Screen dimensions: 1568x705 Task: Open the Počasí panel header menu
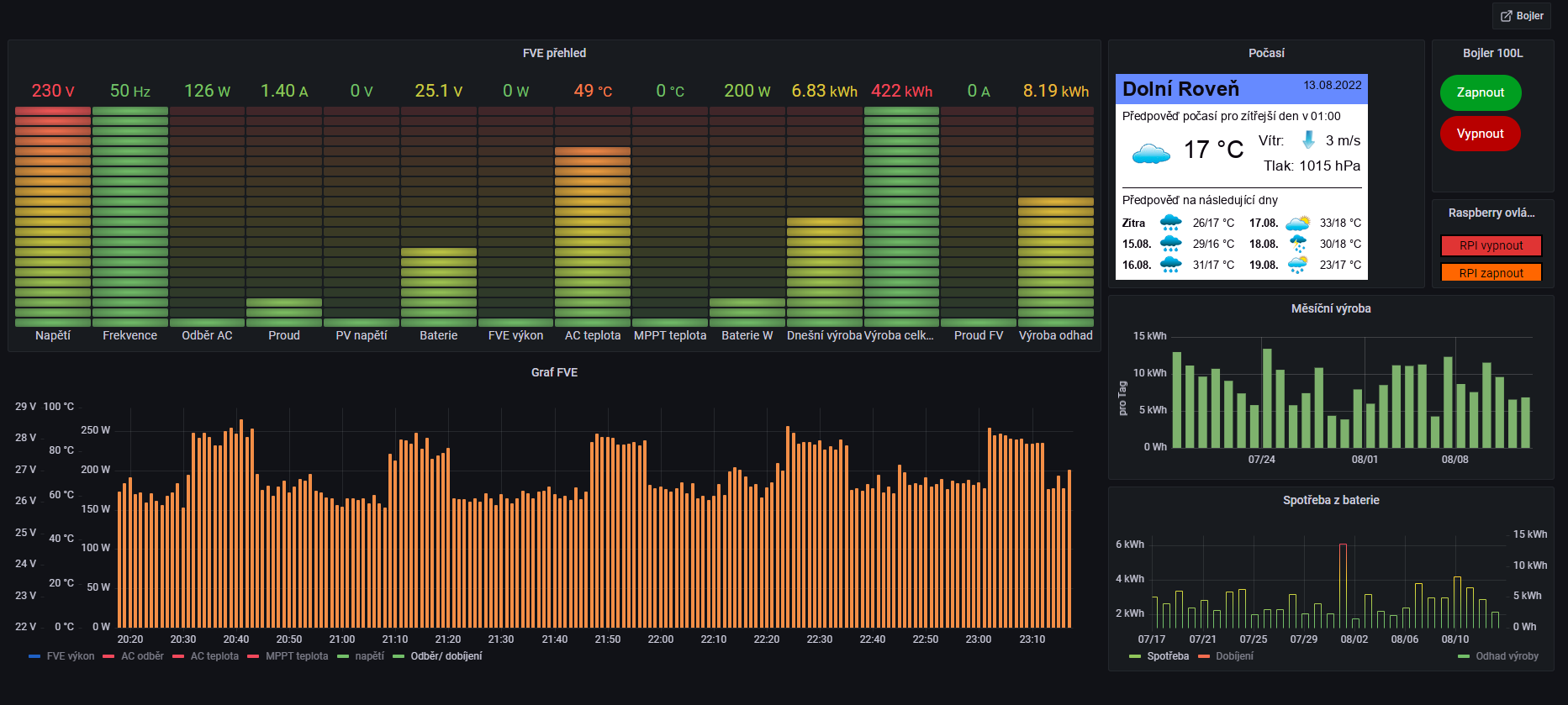[x=1265, y=53]
